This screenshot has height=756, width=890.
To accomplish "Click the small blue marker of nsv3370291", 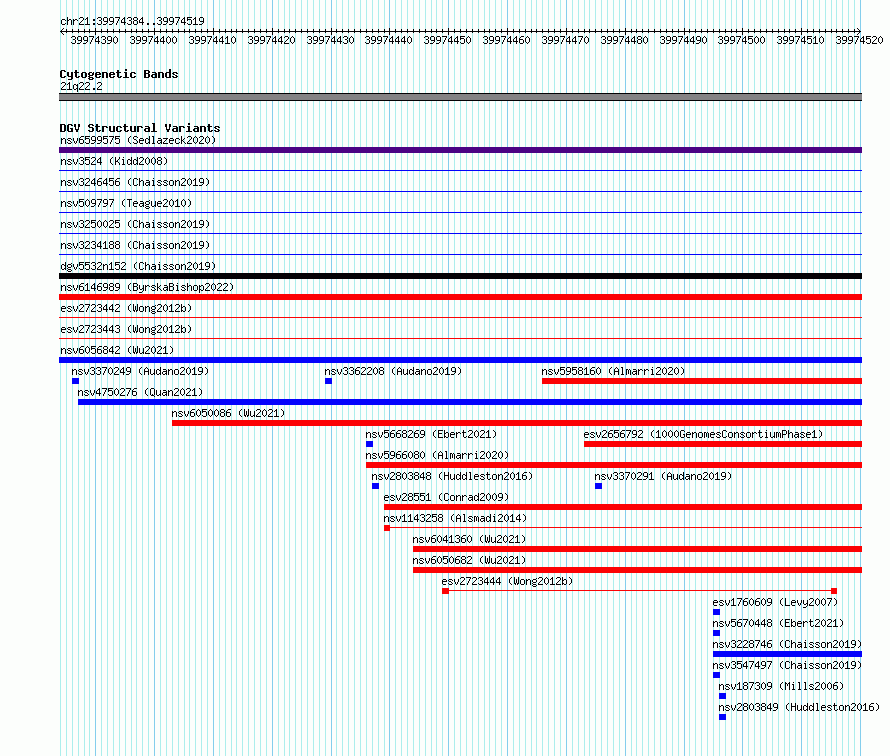I will pos(598,486).
